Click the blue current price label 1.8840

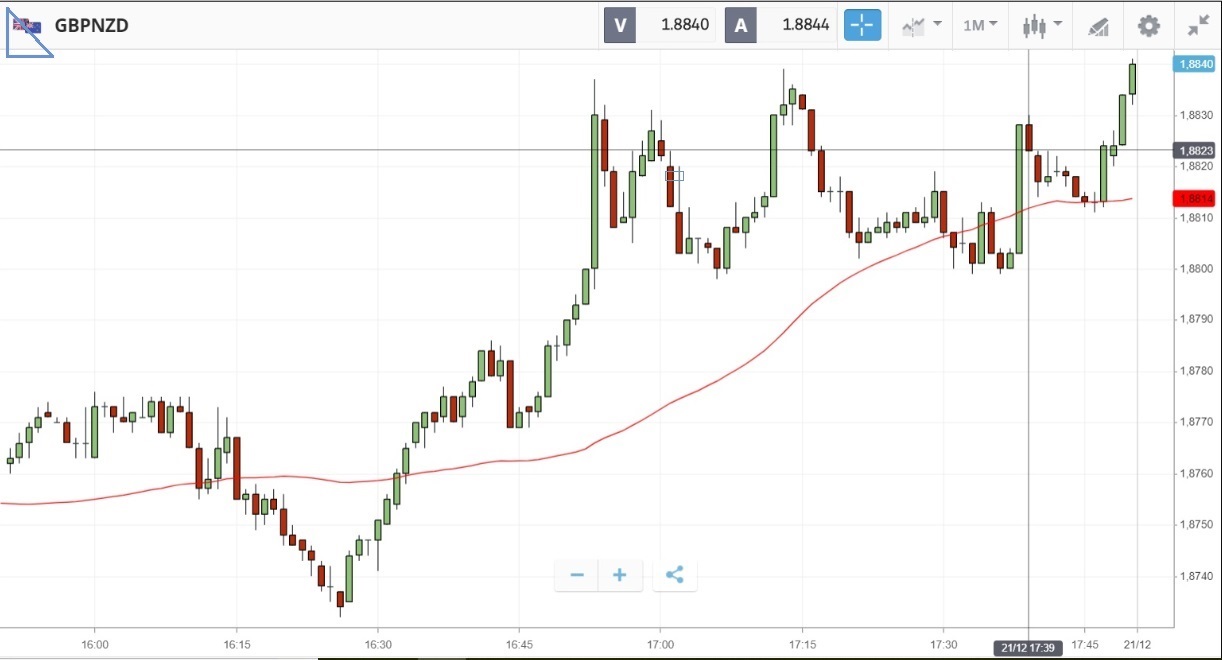click(1195, 64)
